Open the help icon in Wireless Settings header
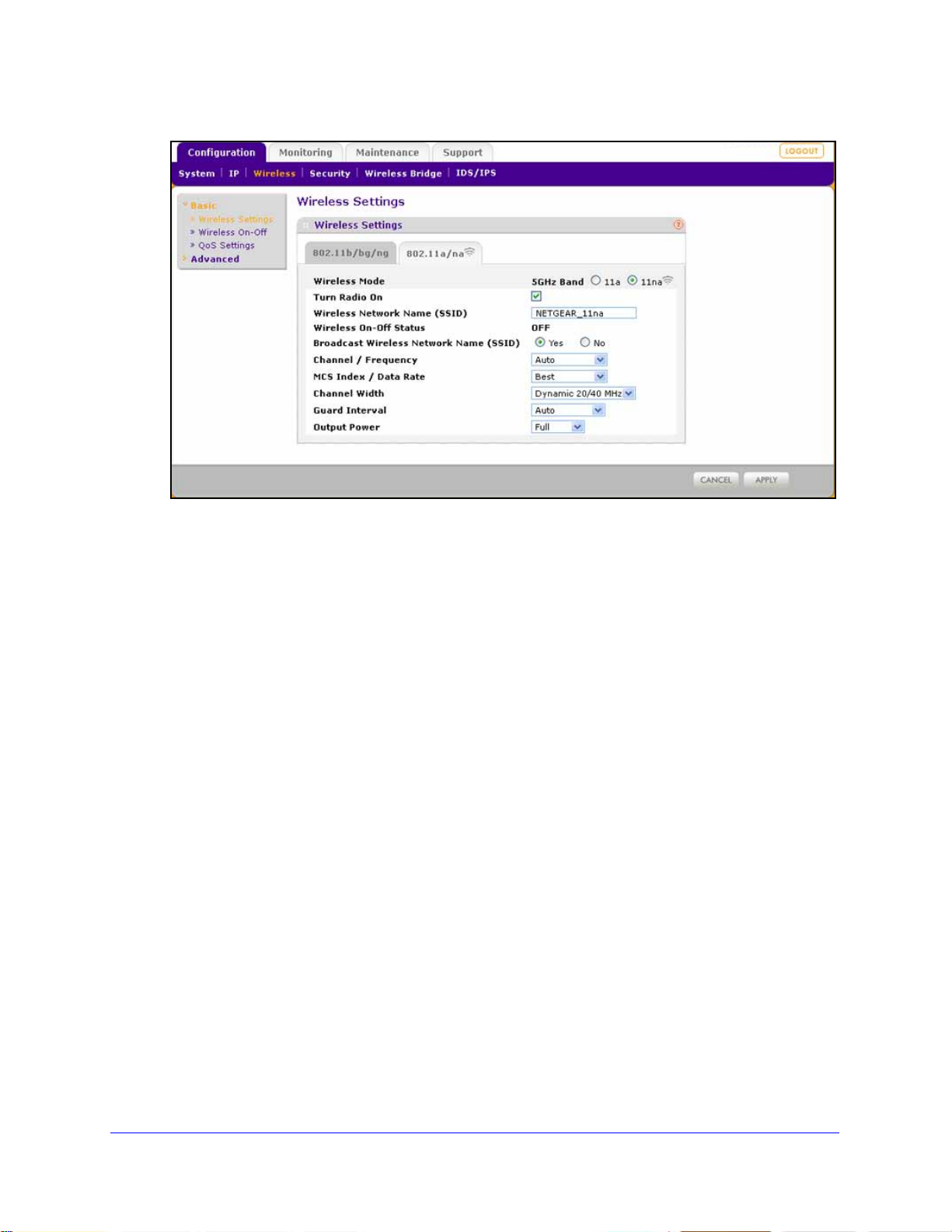Image resolution: width=952 pixels, height=1232 pixels. (x=678, y=225)
